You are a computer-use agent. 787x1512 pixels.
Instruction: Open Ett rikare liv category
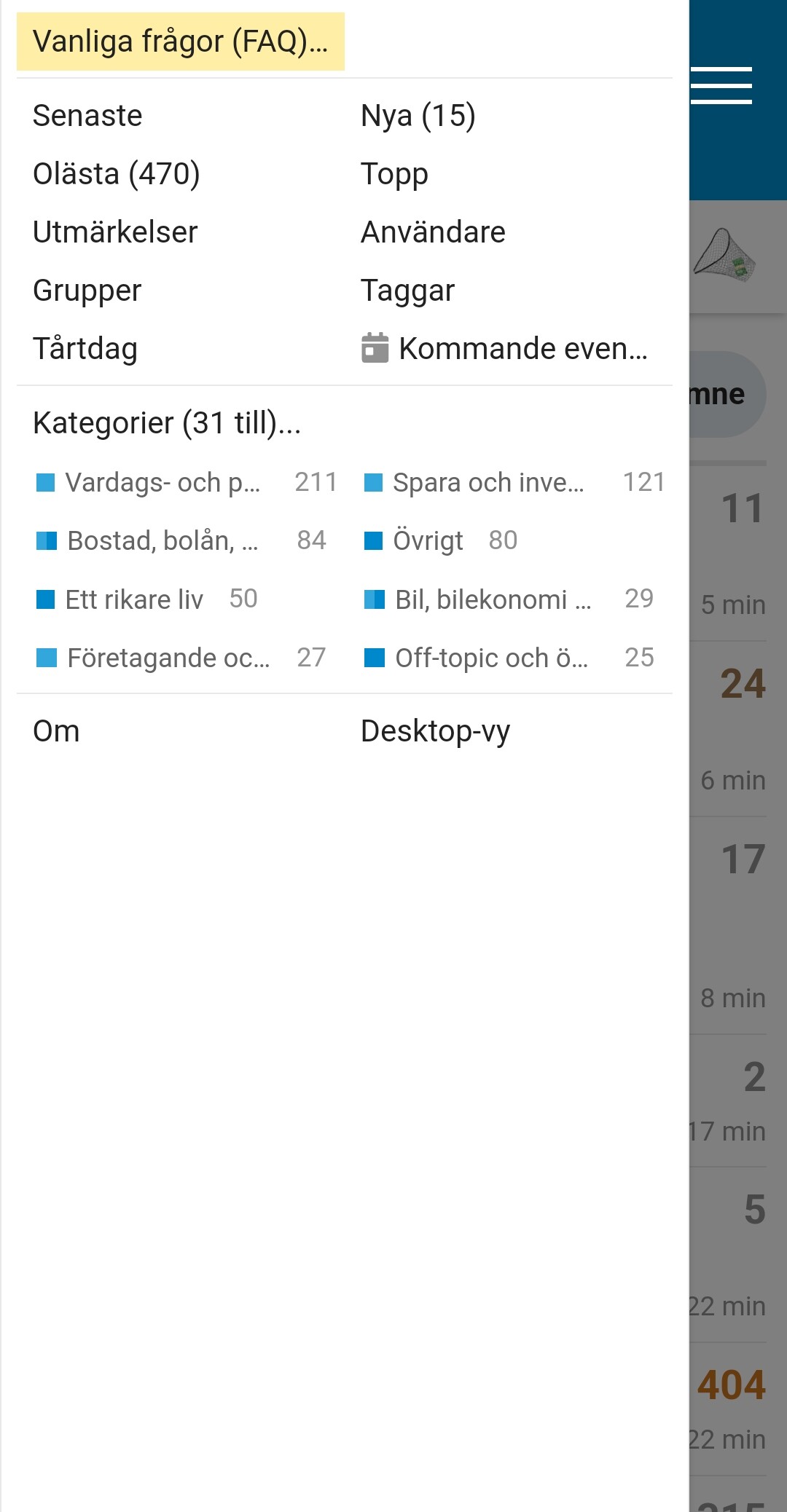(134, 599)
